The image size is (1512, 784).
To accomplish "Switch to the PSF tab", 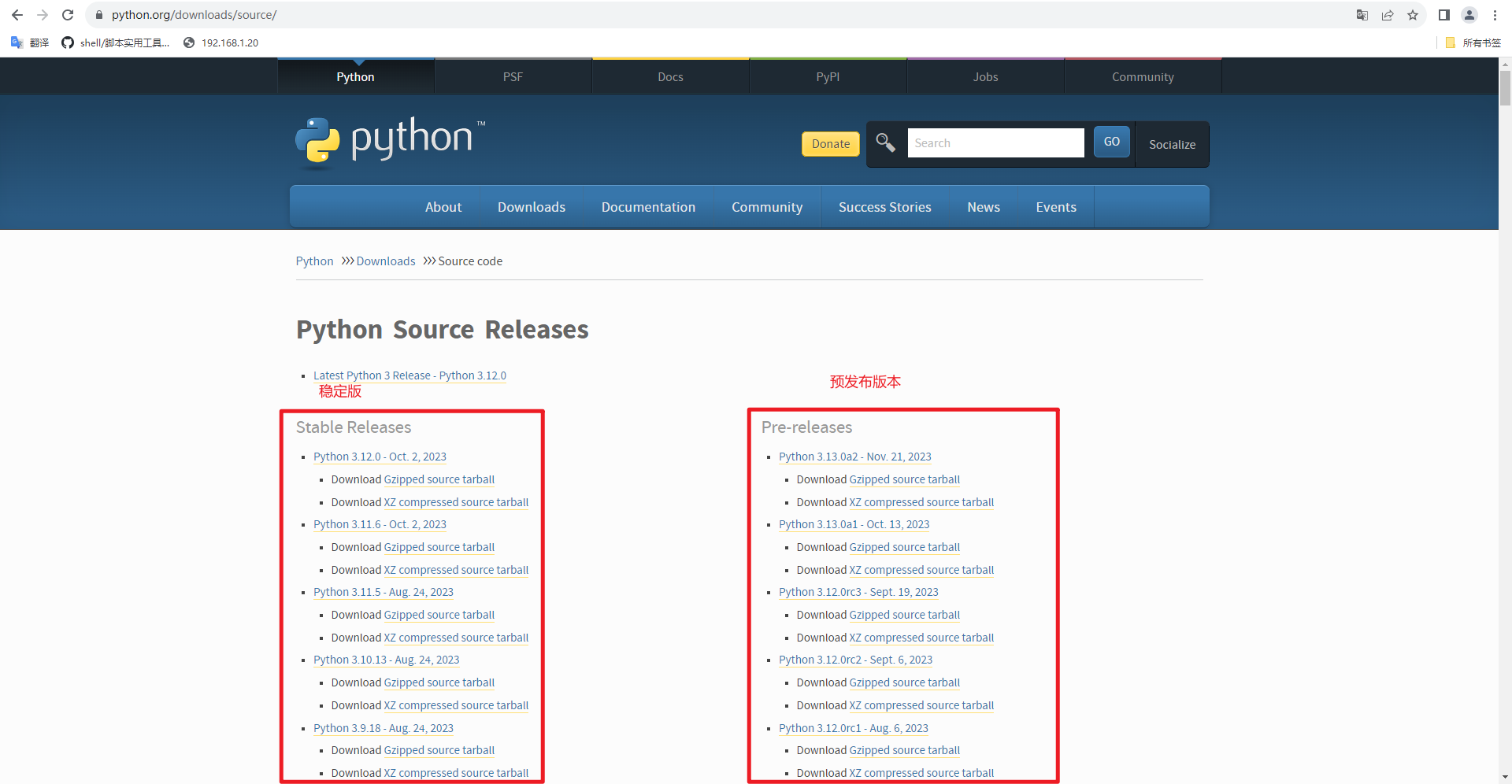I will click(x=513, y=76).
